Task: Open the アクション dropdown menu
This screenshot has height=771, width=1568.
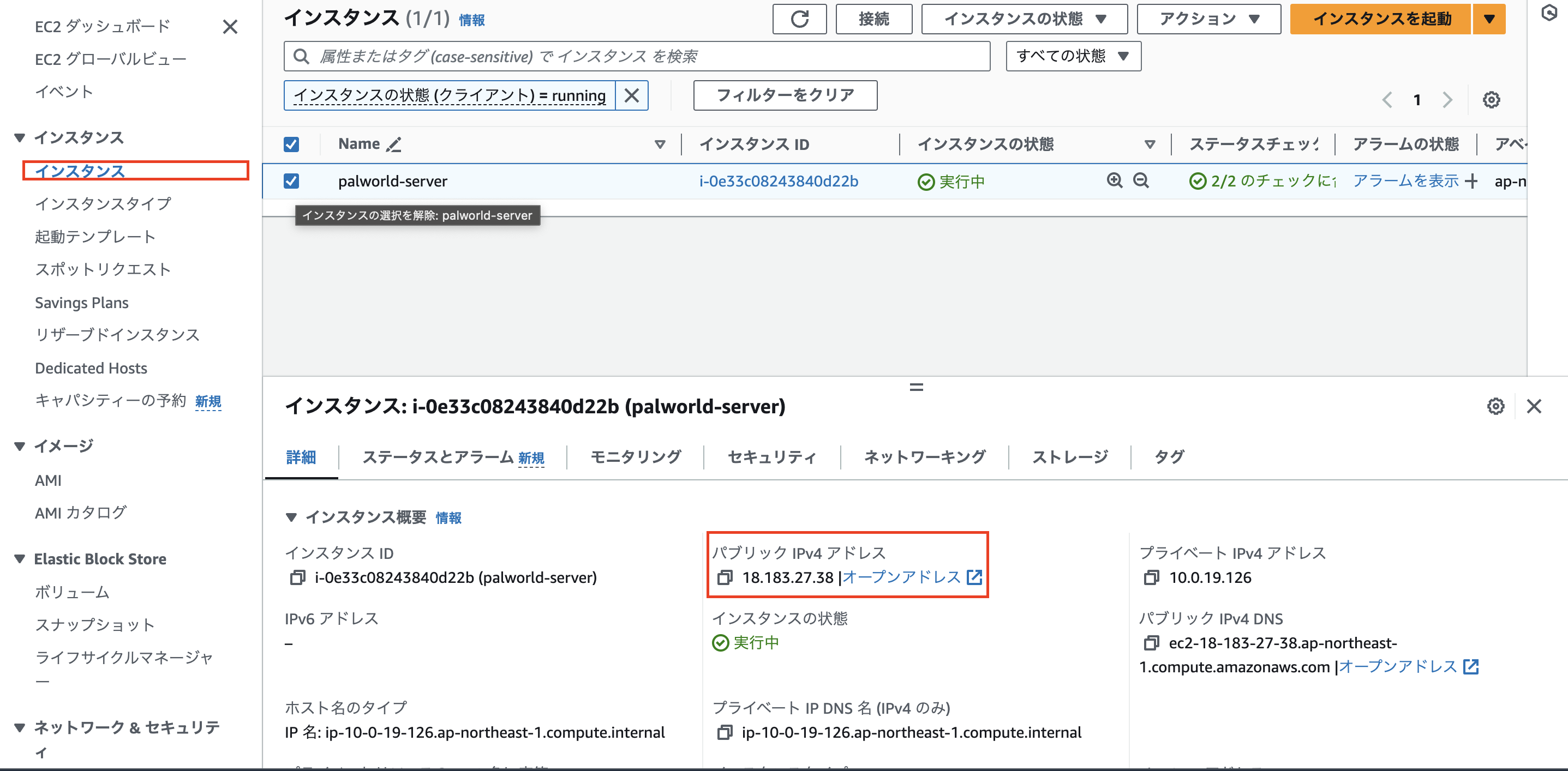Action: pos(1208,20)
